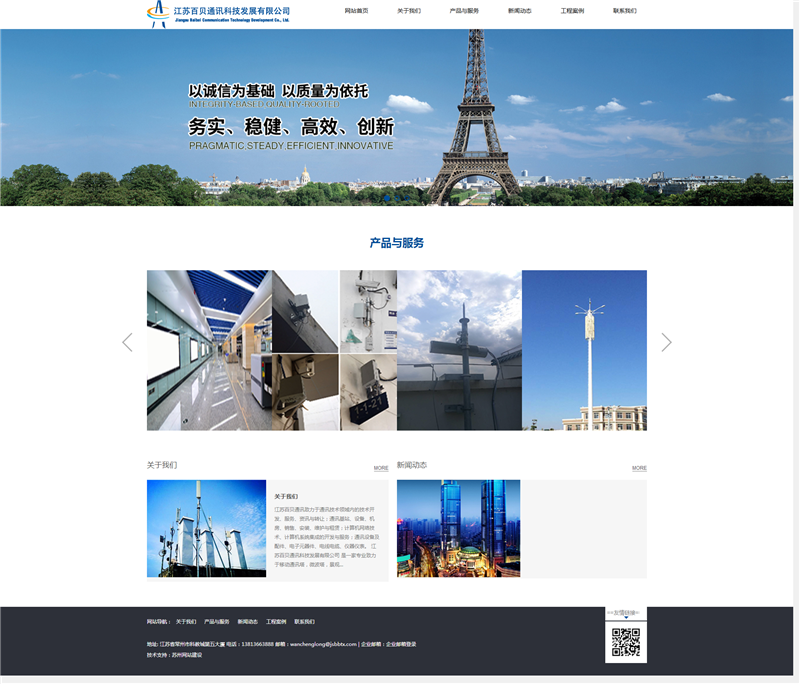Click the PRAGMATIC,STEADY,EFFICIENT,INNOVATIVE banner text
The height and width of the screenshot is (684, 800).
(291, 146)
